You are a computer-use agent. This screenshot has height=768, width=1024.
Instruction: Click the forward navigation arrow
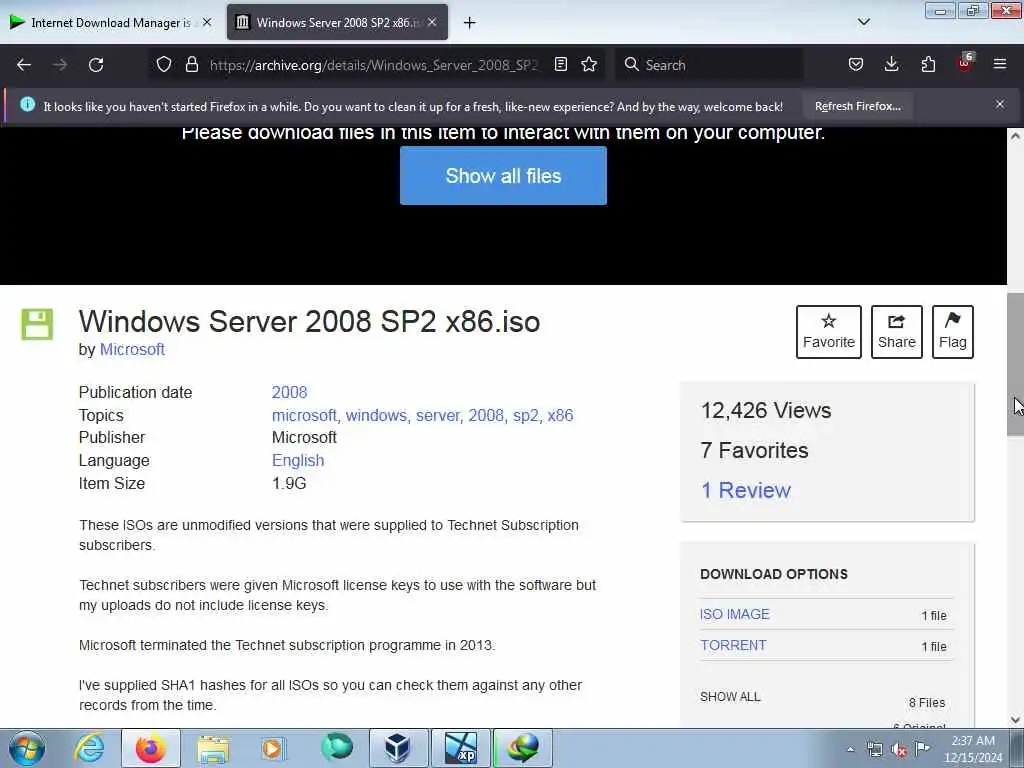(60, 65)
